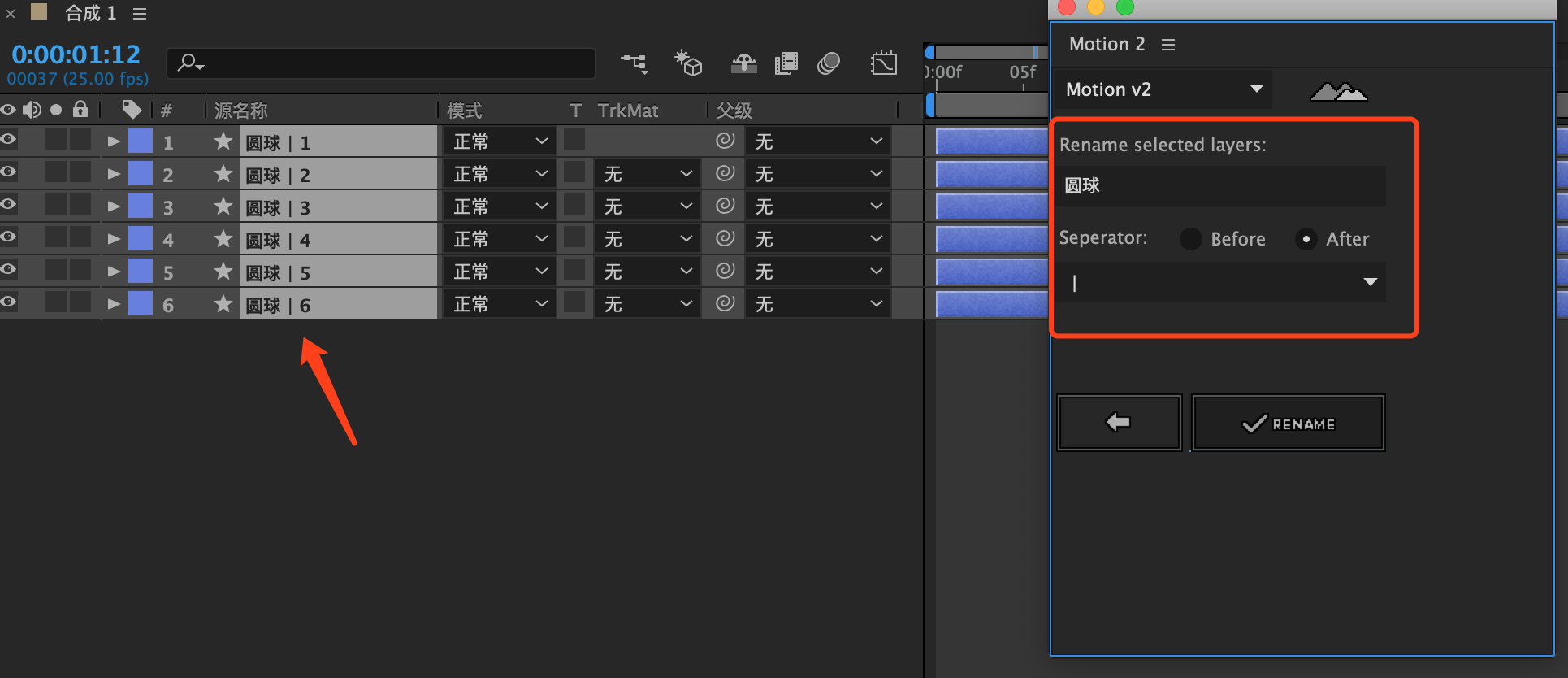Select the Before separator radio button
The width and height of the screenshot is (1568, 678).
click(1191, 239)
